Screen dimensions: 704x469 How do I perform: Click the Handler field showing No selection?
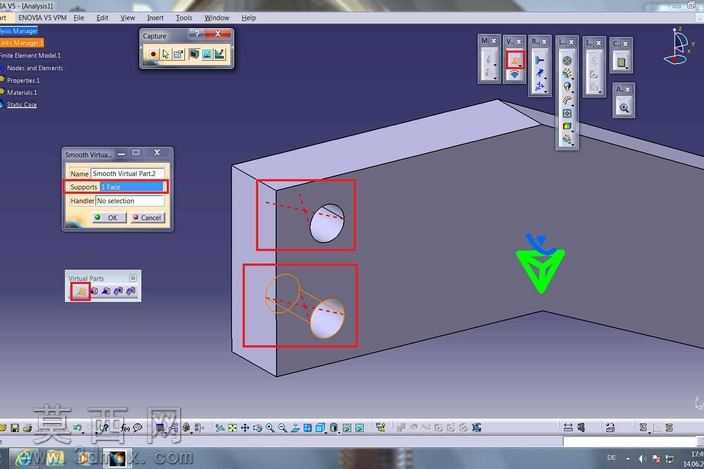click(x=130, y=201)
